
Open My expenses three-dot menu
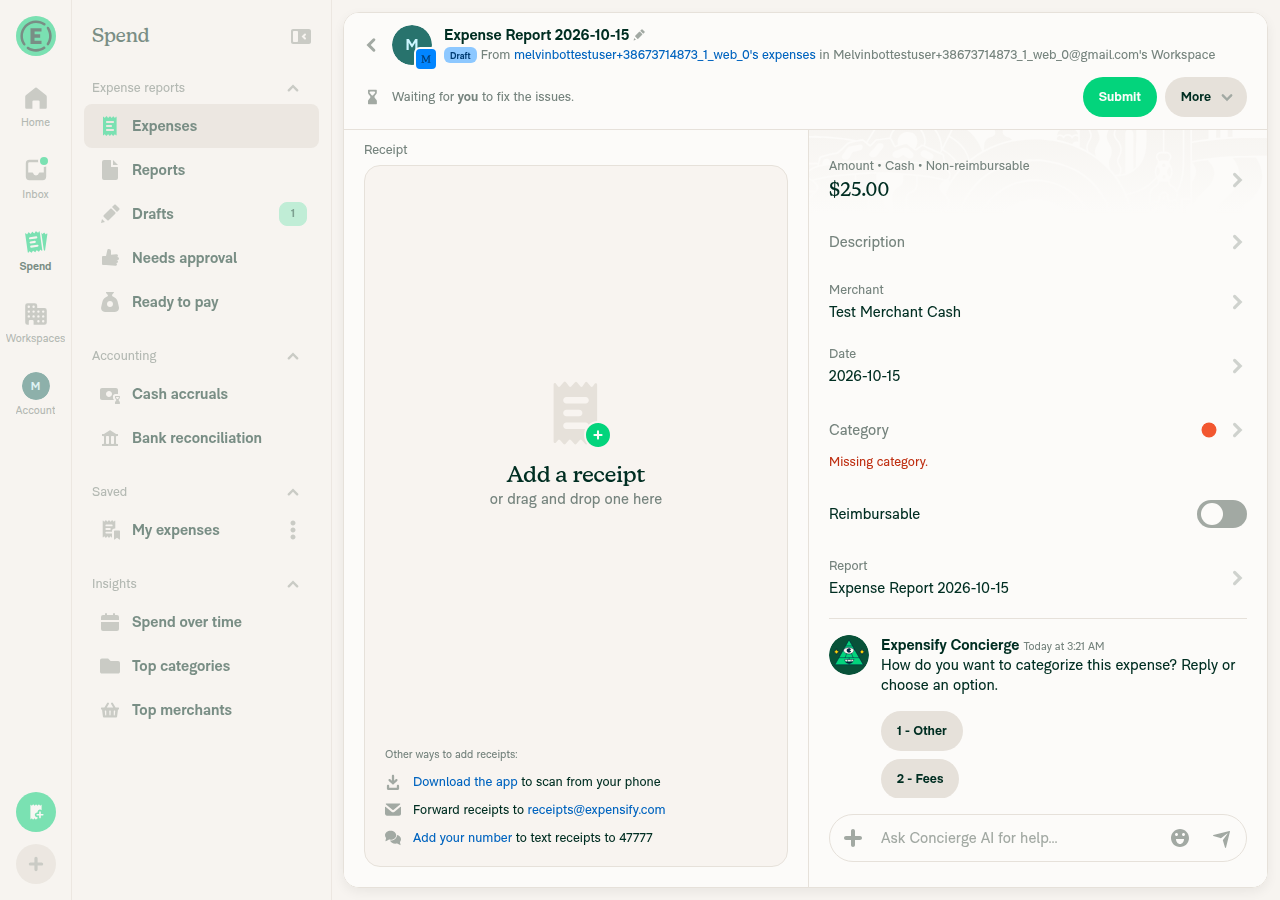[x=293, y=530]
